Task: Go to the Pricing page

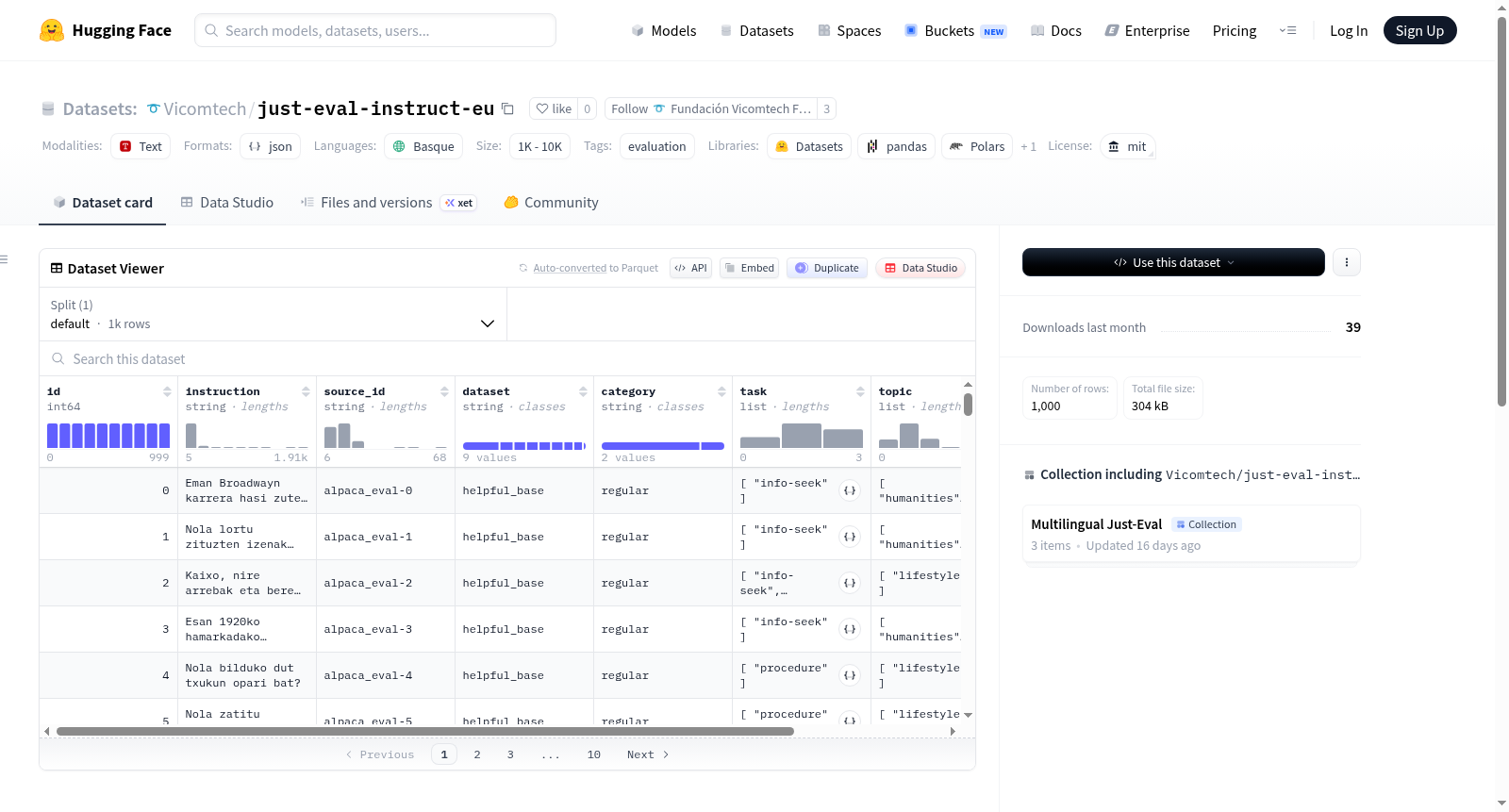Action: [x=1235, y=30]
